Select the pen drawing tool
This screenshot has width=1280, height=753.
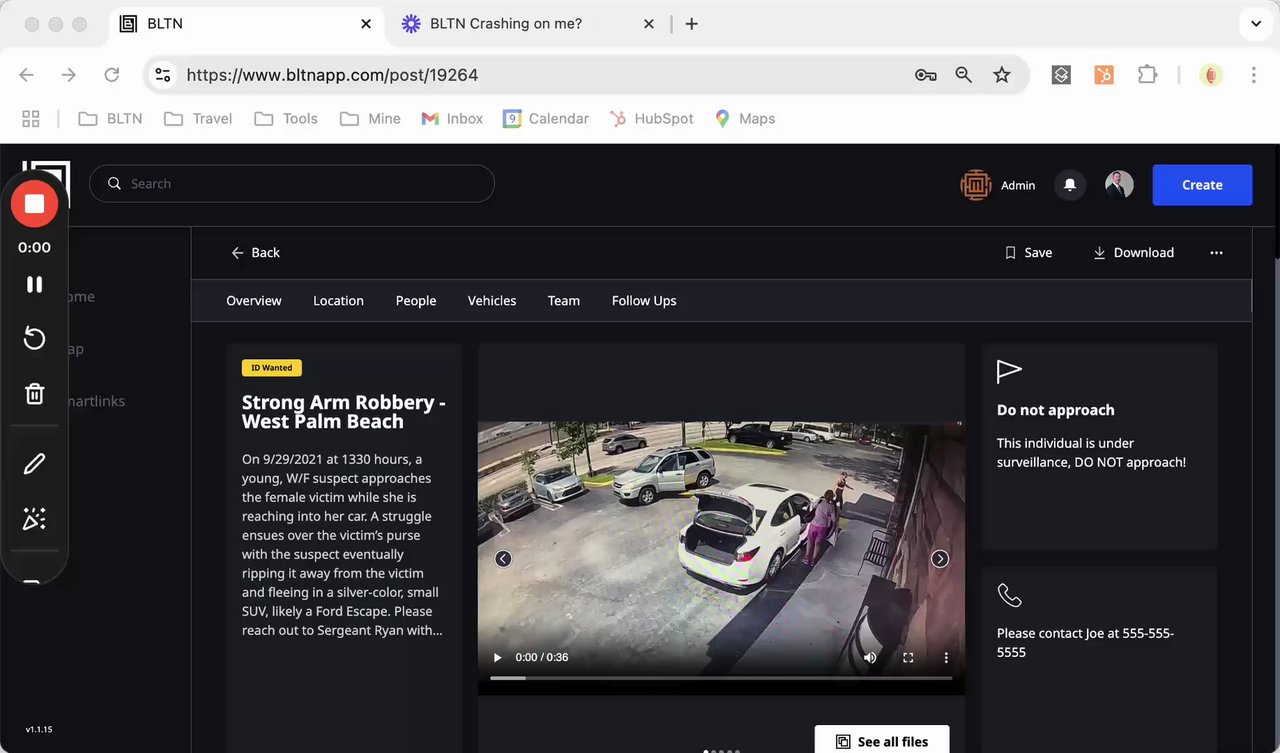coord(34,464)
